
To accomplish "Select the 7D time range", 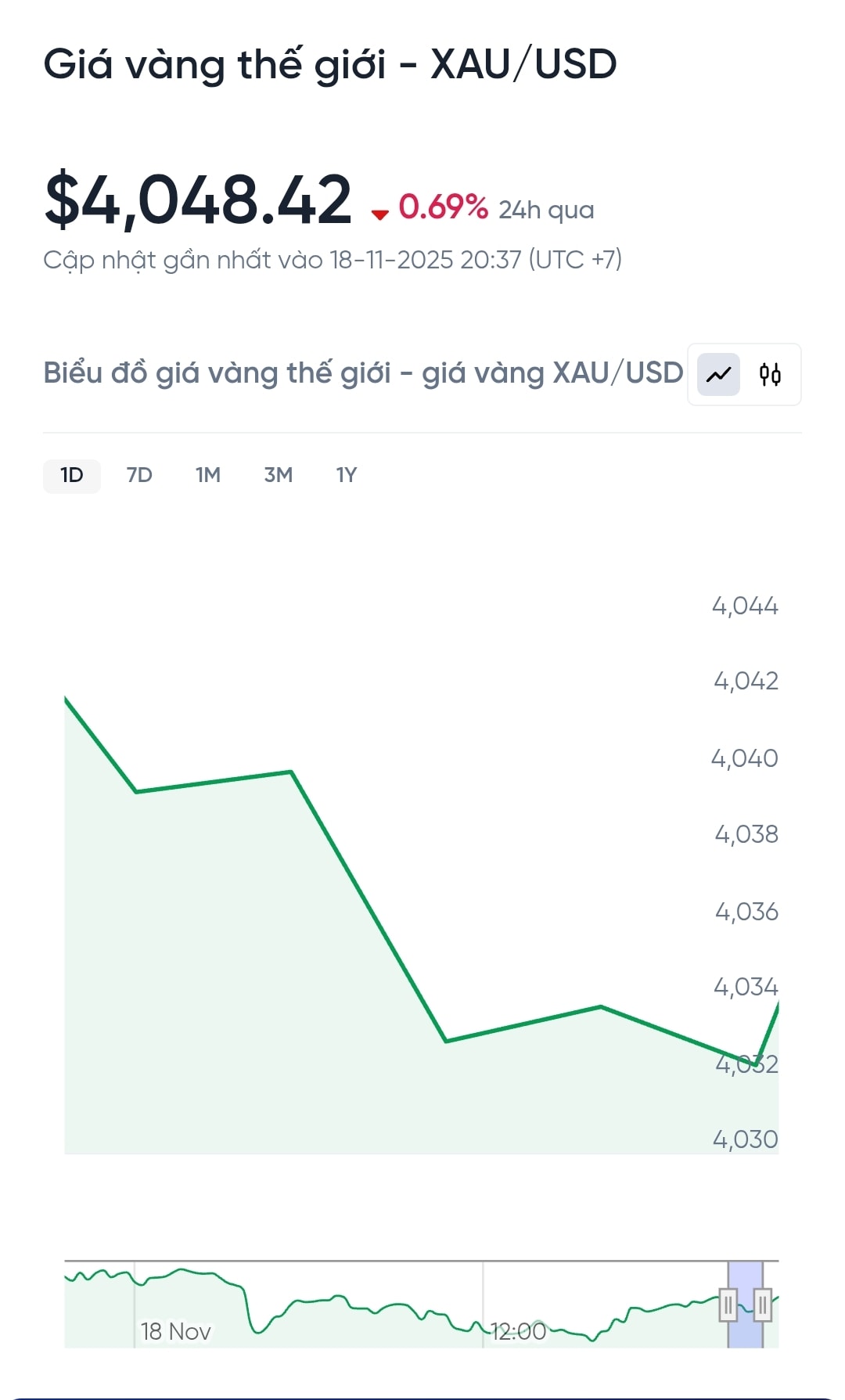I will point(139,475).
